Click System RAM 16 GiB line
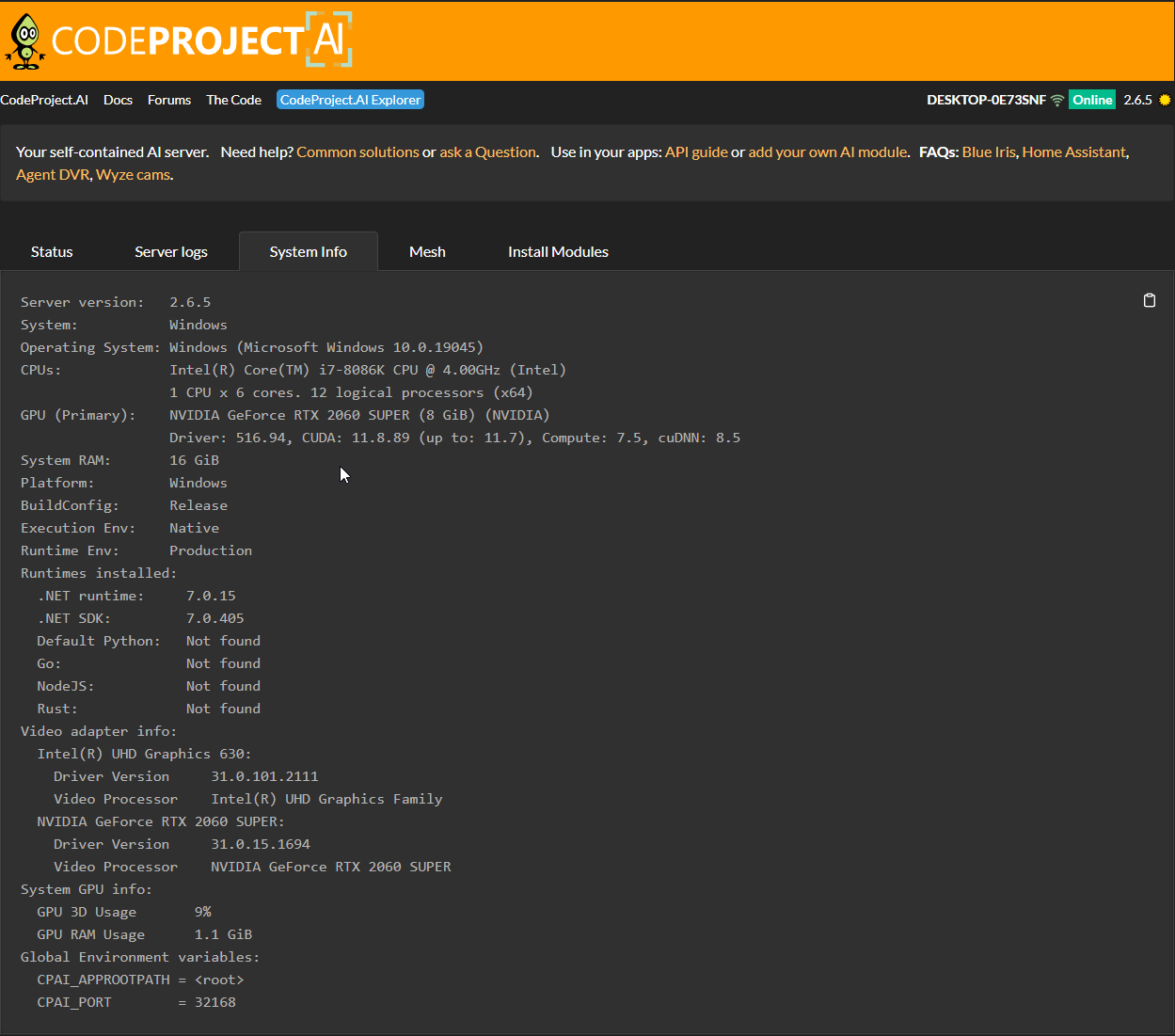 click(119, 460)
